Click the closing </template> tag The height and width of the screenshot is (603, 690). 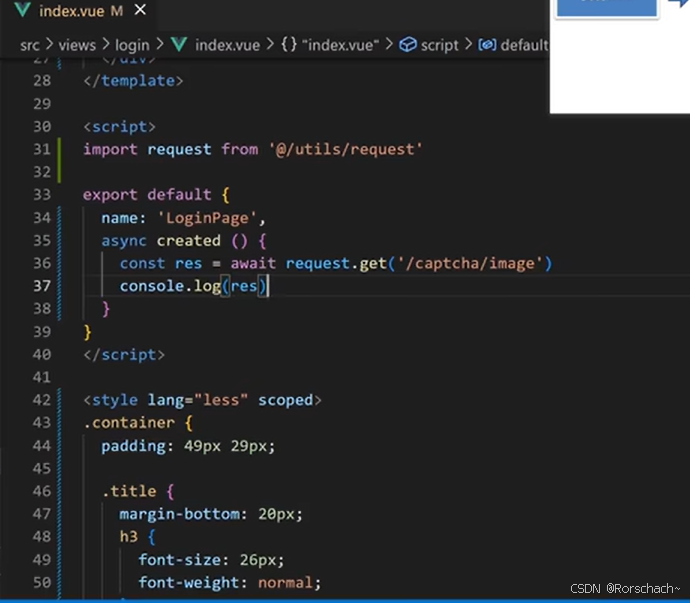[x=133, y=81]
